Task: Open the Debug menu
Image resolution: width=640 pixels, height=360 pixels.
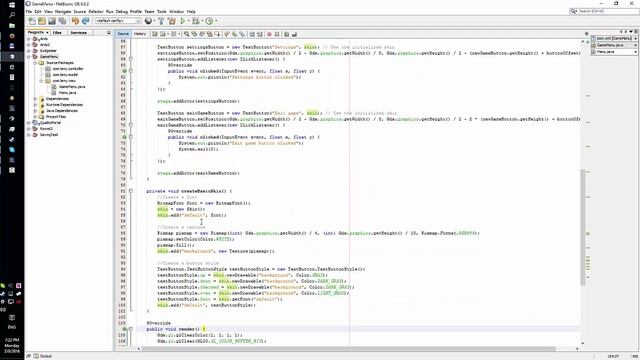Action: coord(122,11)
